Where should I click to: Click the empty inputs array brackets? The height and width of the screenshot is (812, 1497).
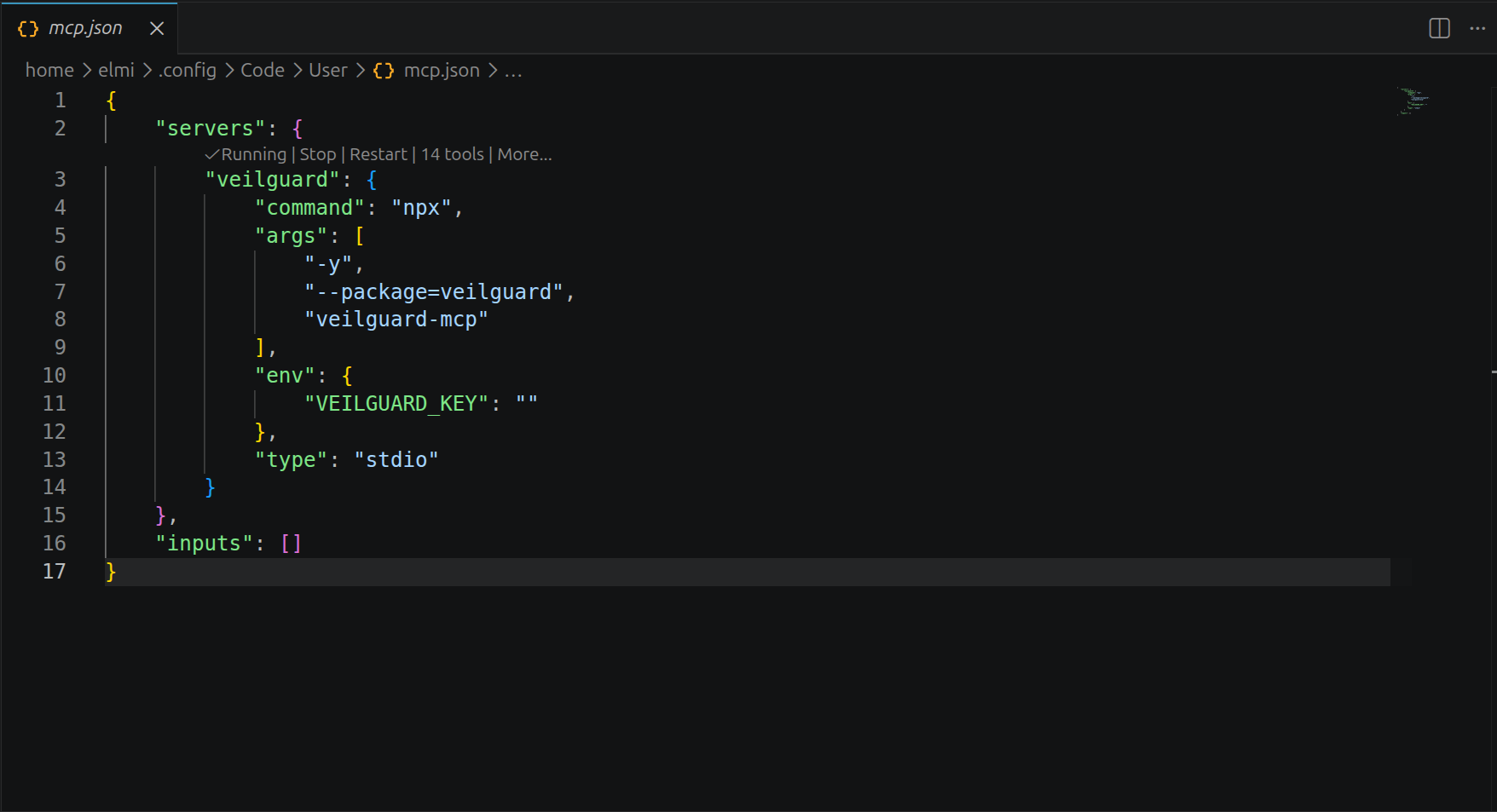(x=291, y=544)
